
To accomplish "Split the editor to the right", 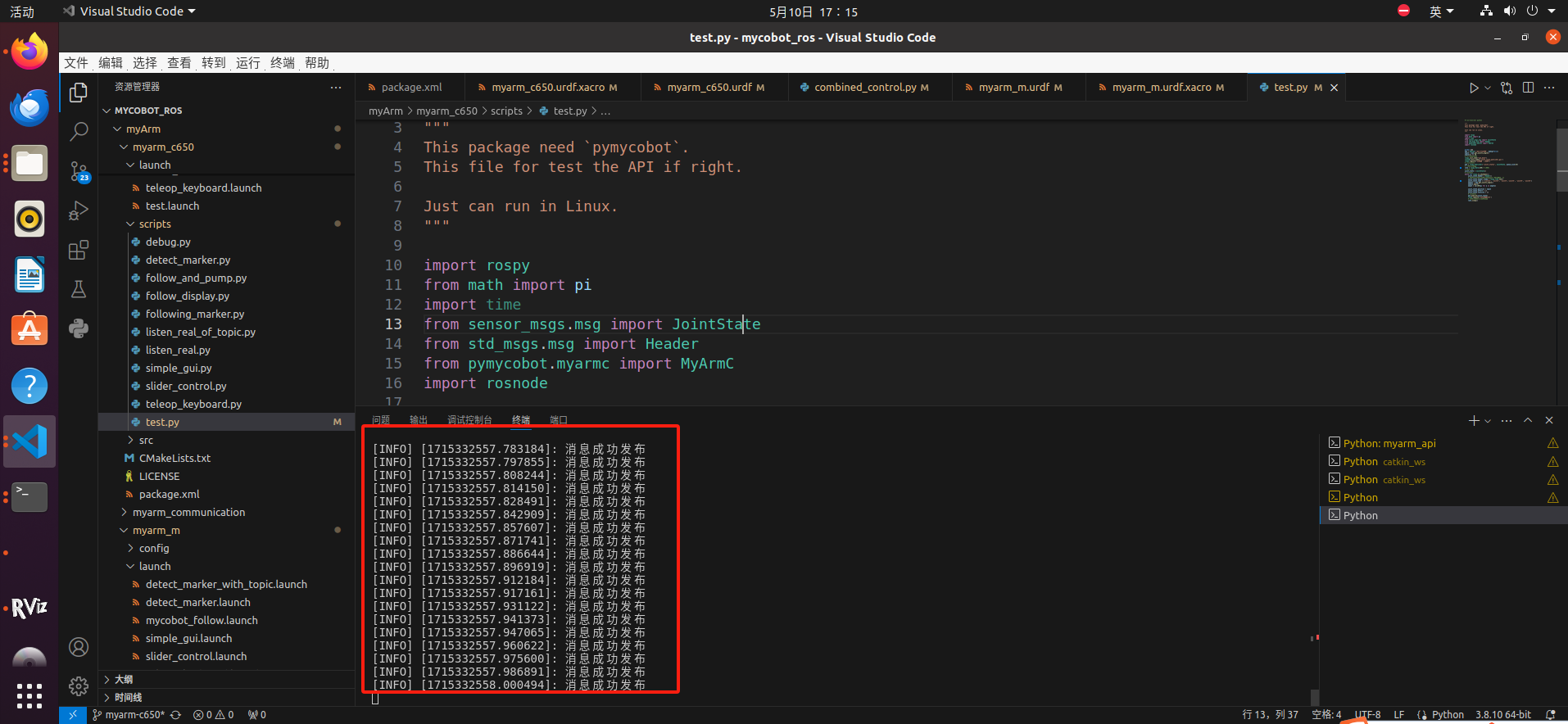I will [1528, 88].
